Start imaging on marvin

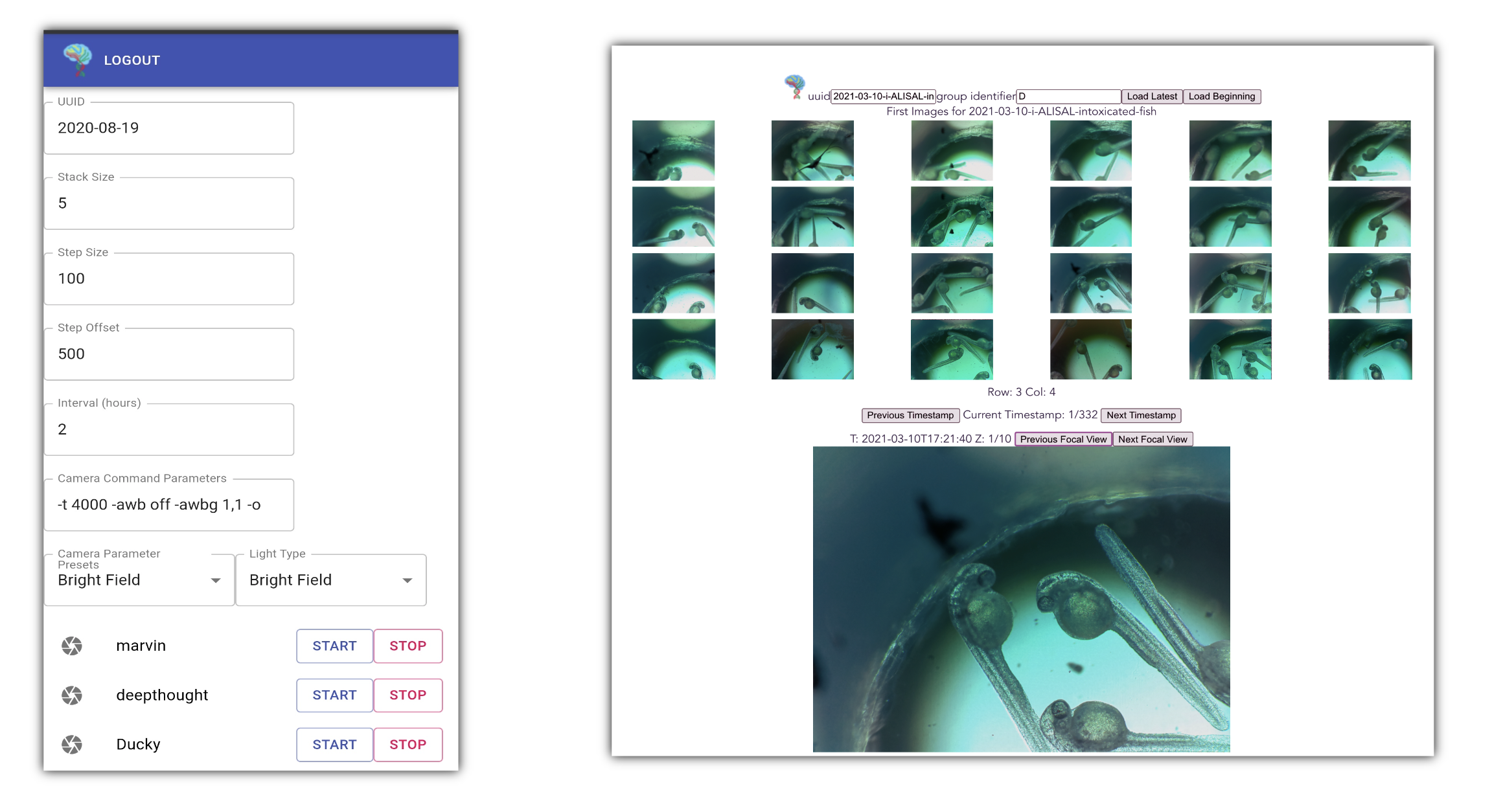click(x=334, y=646)
